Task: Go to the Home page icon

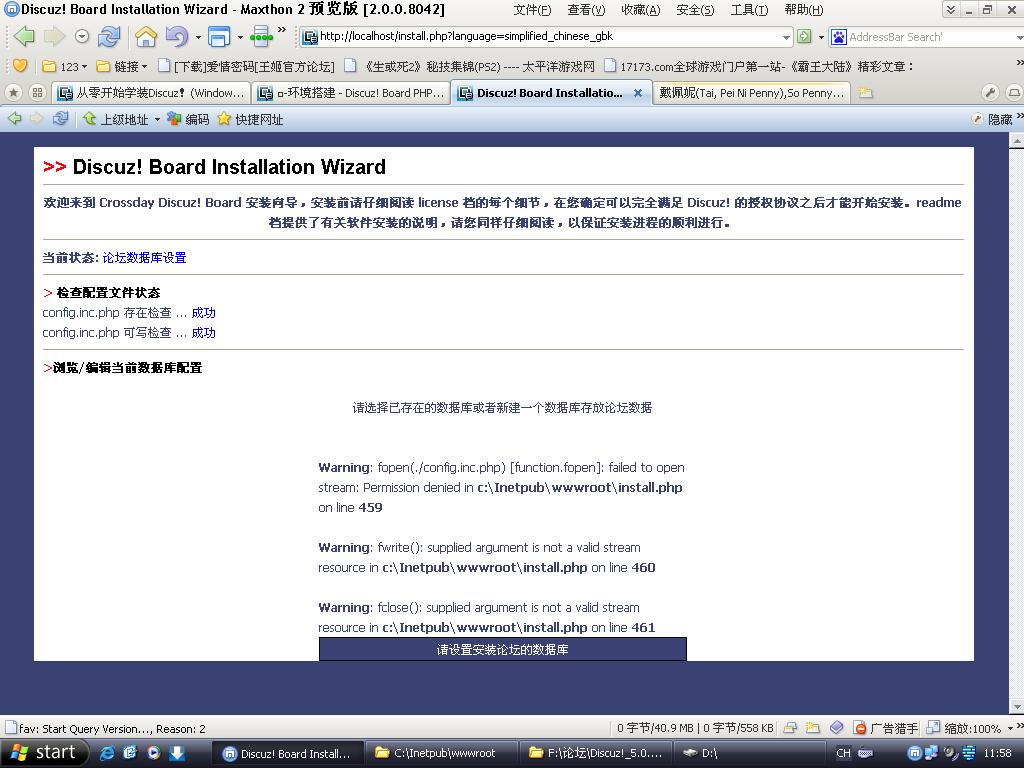Action: click(x=146, y=37)
